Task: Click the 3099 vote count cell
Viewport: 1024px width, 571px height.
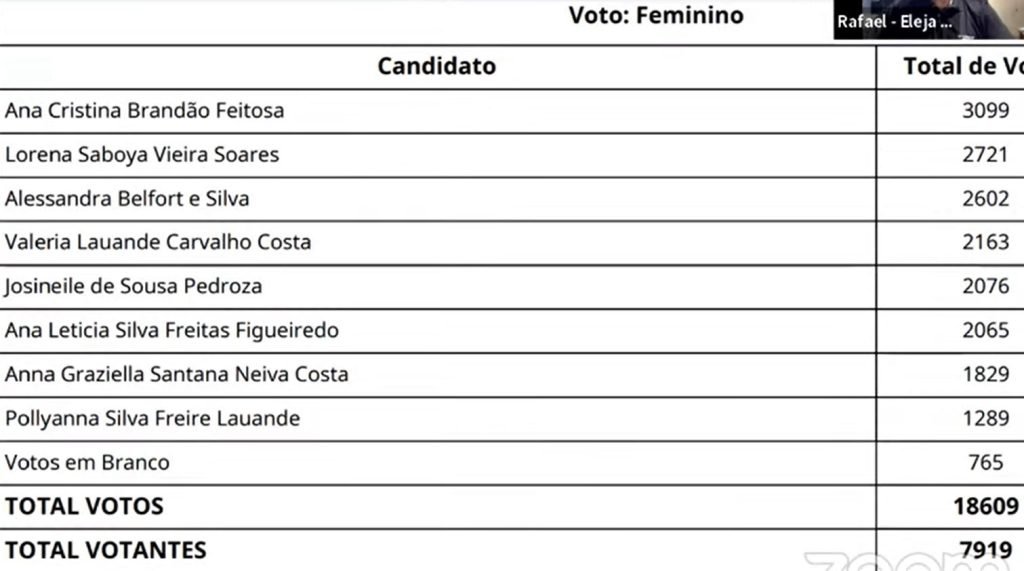Action: [x=985, y=111]
